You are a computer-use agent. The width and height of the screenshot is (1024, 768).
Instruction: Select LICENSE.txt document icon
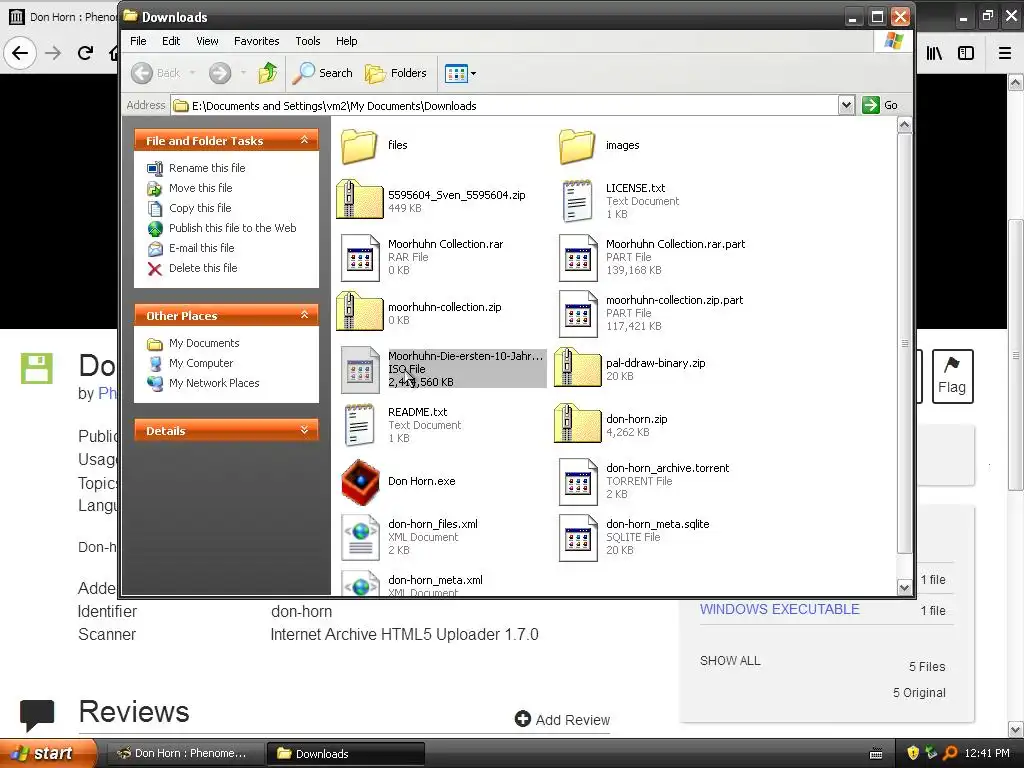click(x=577, y=201)
